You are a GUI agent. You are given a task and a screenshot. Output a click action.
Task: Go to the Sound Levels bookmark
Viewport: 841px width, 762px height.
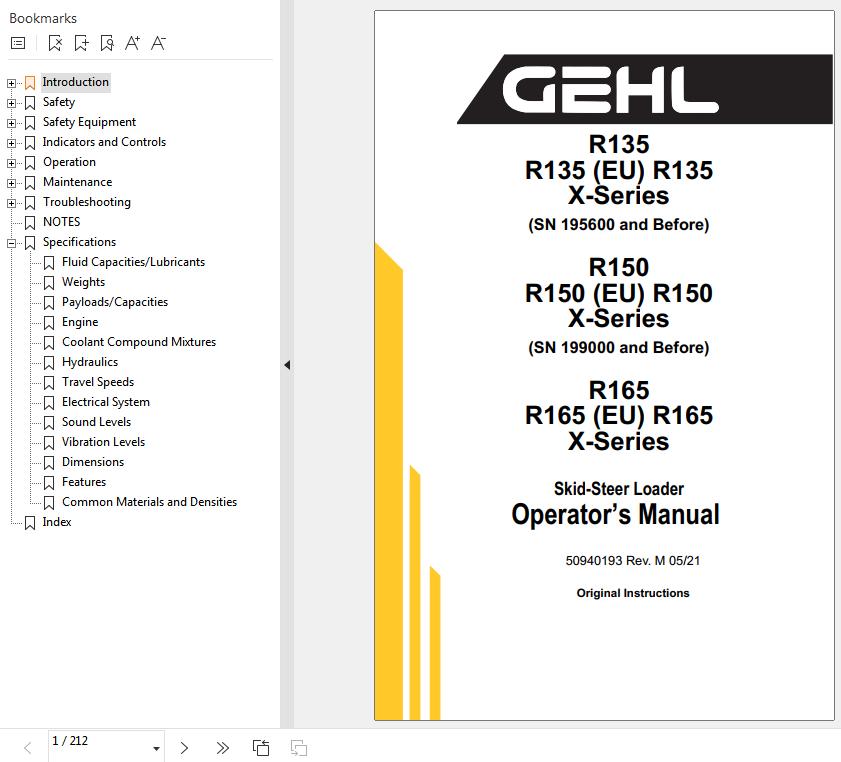point(96,422)
